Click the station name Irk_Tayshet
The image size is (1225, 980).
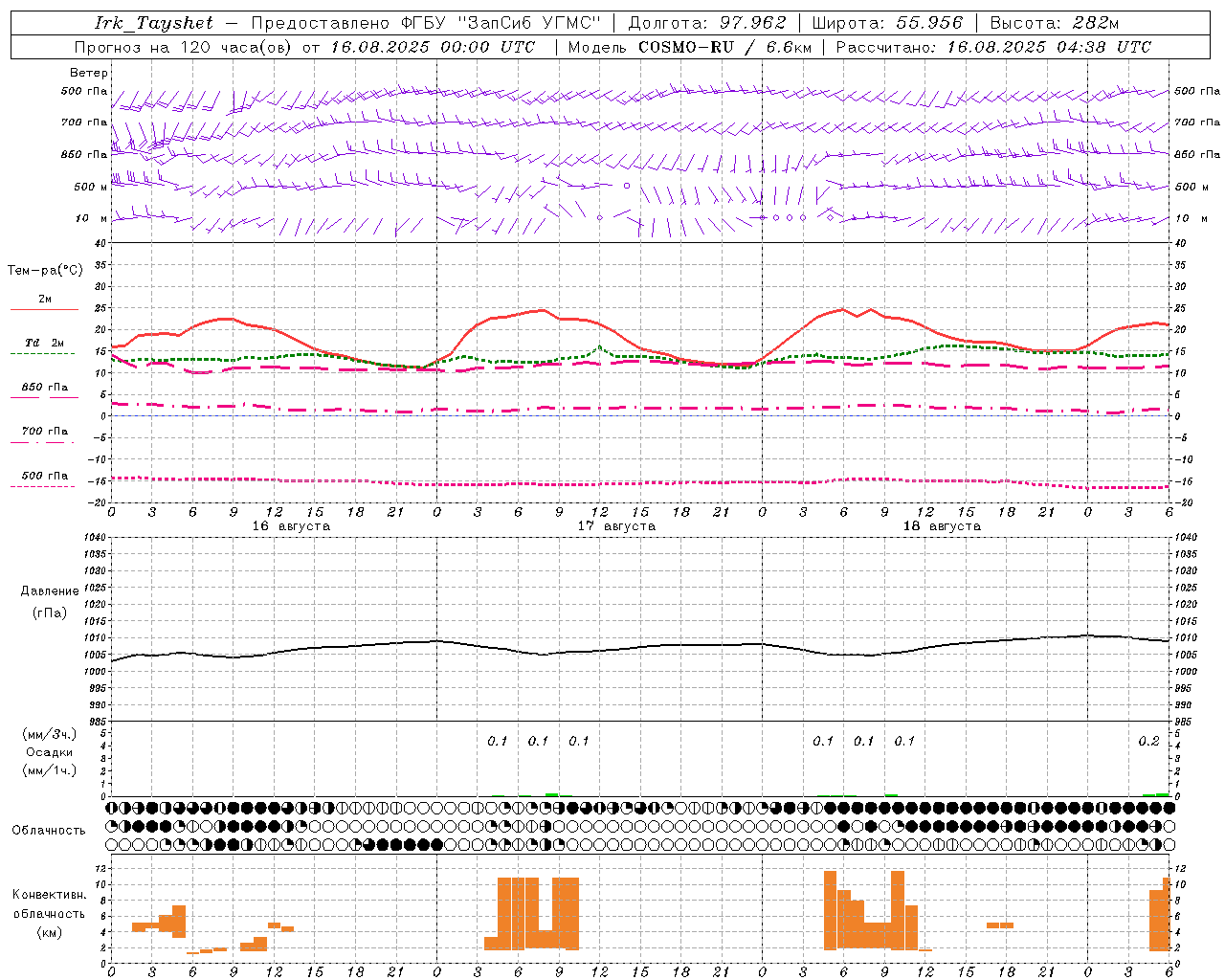click(x=153, y=23)
